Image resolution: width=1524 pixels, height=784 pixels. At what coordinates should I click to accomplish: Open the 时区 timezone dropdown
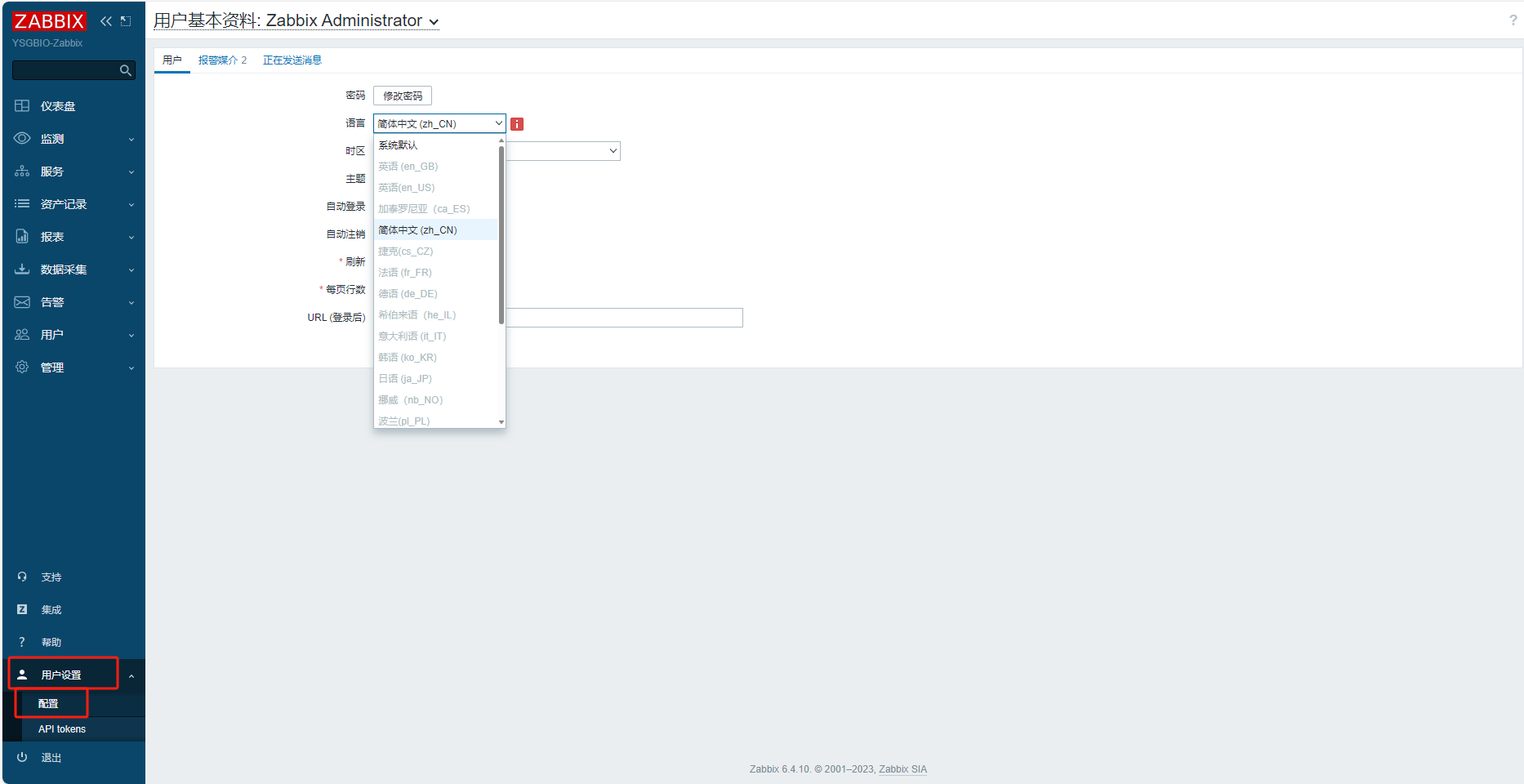pyautogui.click(x=564, y=151)
